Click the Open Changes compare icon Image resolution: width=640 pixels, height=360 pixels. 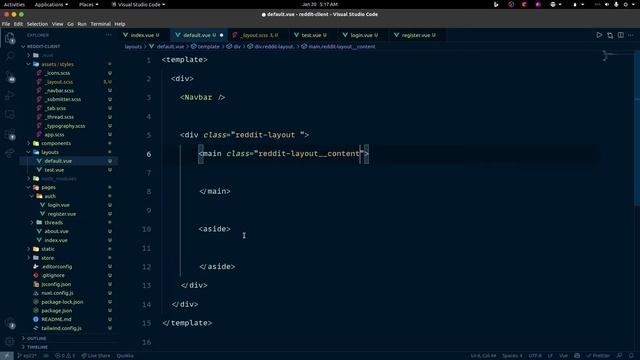click(x=610, y=35)
